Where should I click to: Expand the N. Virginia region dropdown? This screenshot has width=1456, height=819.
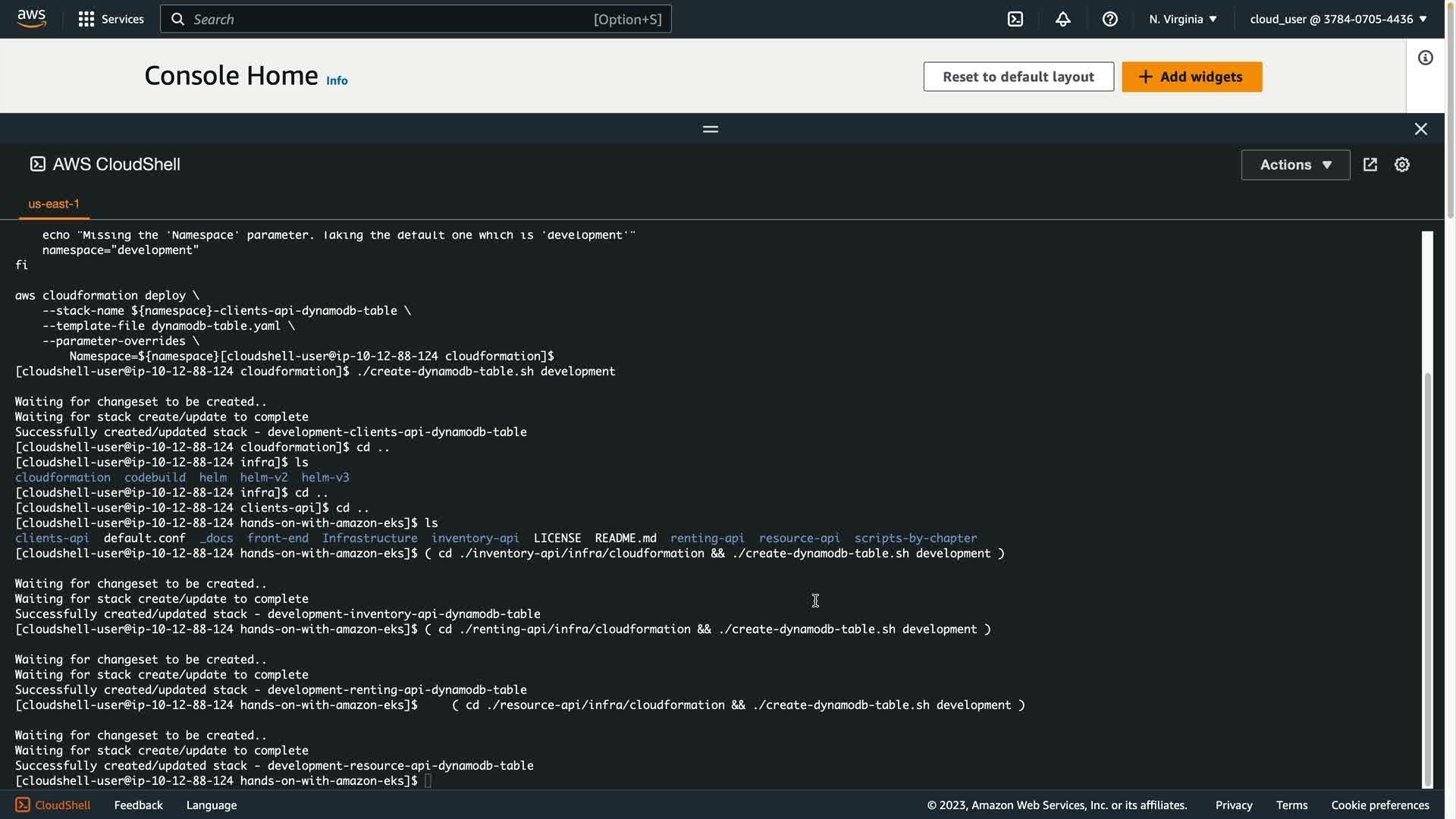click(1182, 19)
